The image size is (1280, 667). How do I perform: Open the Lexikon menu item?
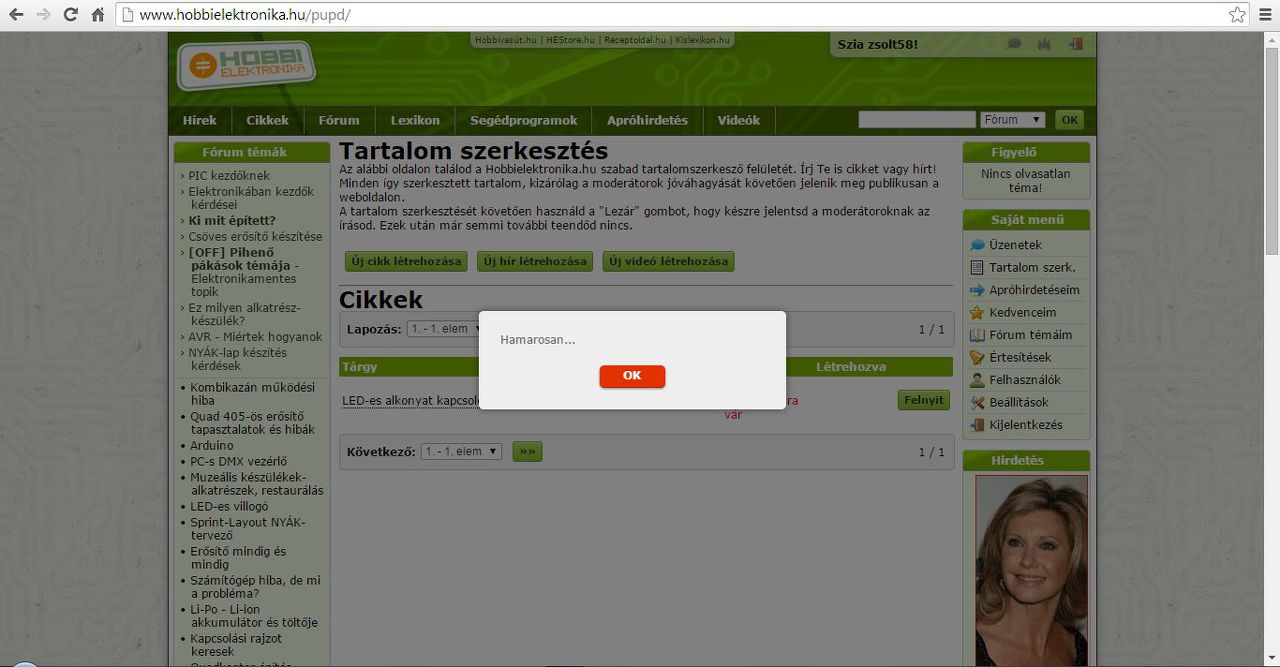pyautogui.click(x=415, y=120)
